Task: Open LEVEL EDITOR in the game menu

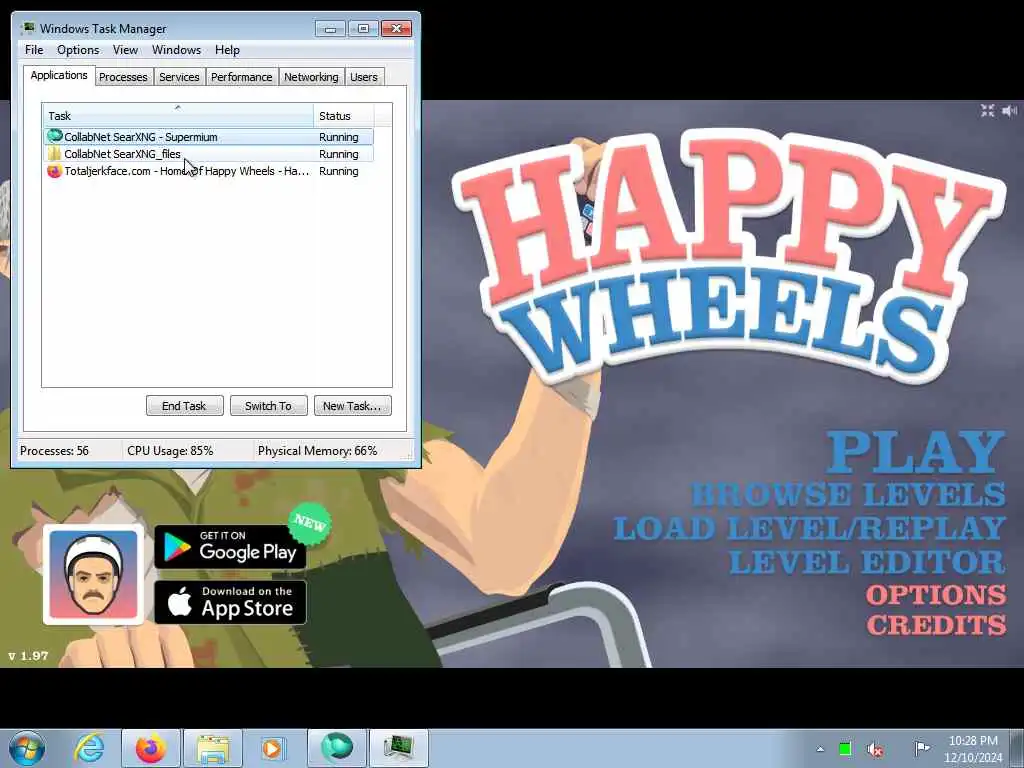Action: 867,562
